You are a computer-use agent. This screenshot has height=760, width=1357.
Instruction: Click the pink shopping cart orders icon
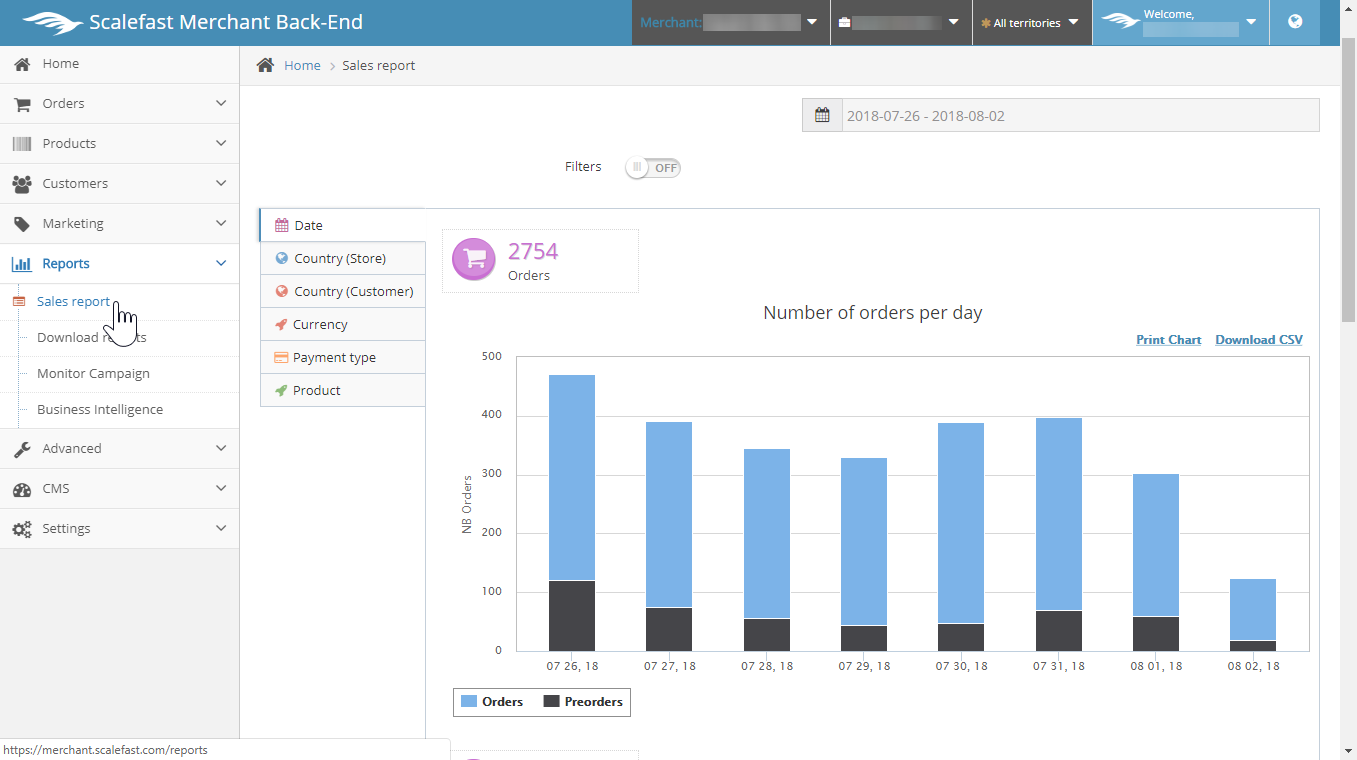(x=474, y=259)
